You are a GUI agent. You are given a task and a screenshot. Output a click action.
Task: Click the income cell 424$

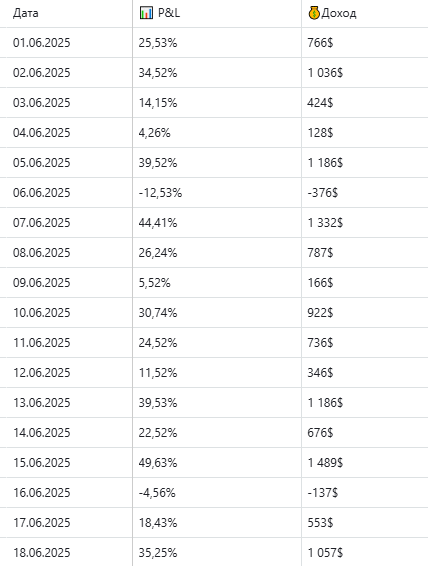point(320,103)
